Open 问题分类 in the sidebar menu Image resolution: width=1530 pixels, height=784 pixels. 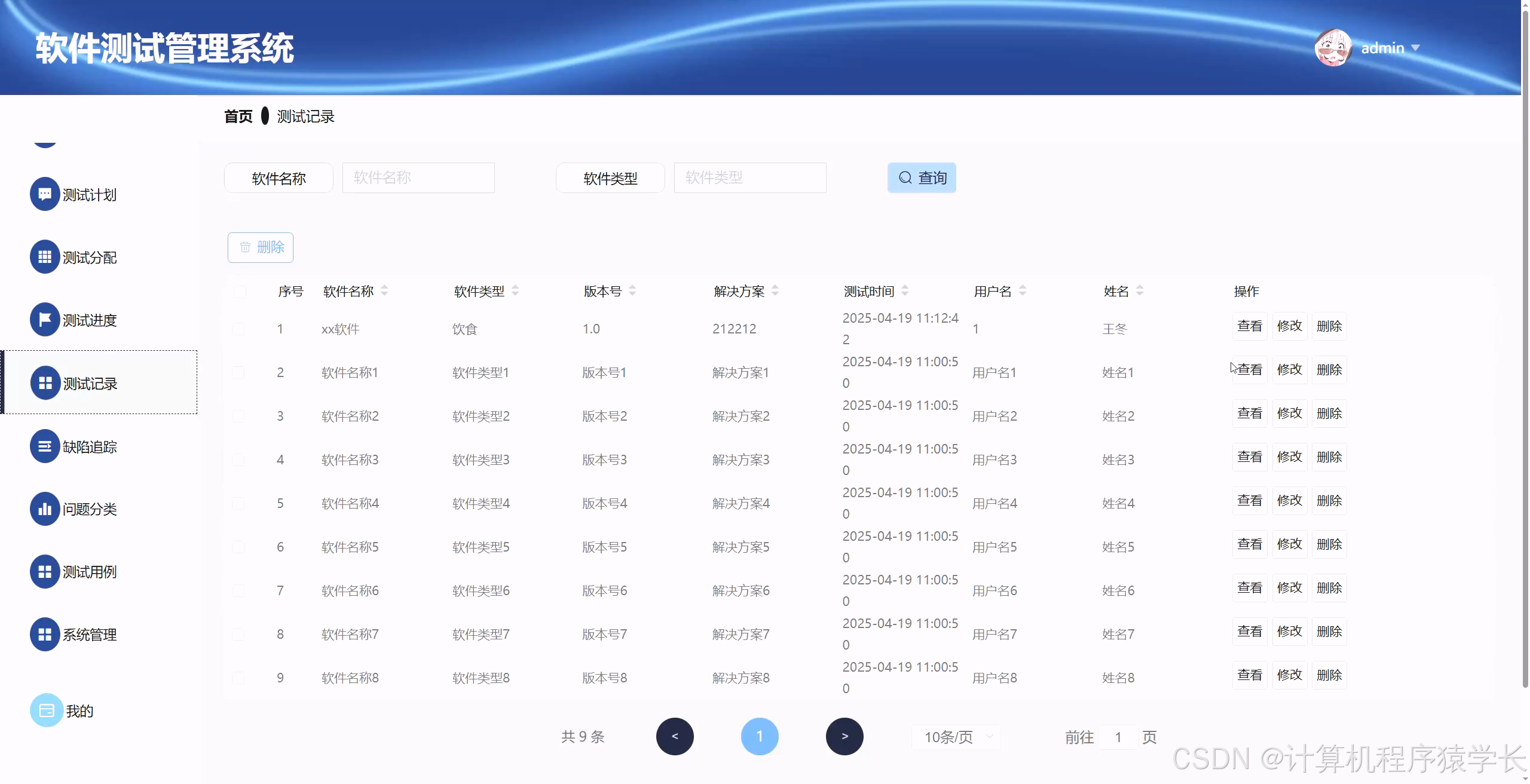click(99, 509)
